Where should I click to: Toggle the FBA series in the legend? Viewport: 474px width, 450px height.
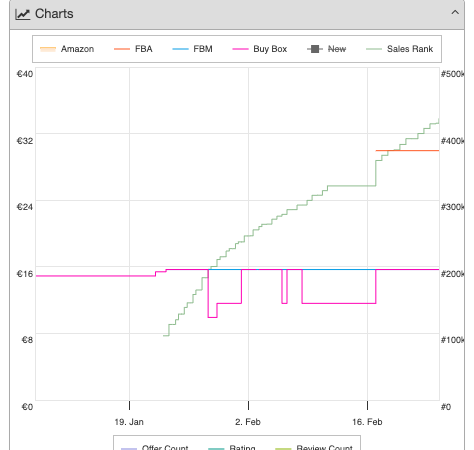[133, 49]
